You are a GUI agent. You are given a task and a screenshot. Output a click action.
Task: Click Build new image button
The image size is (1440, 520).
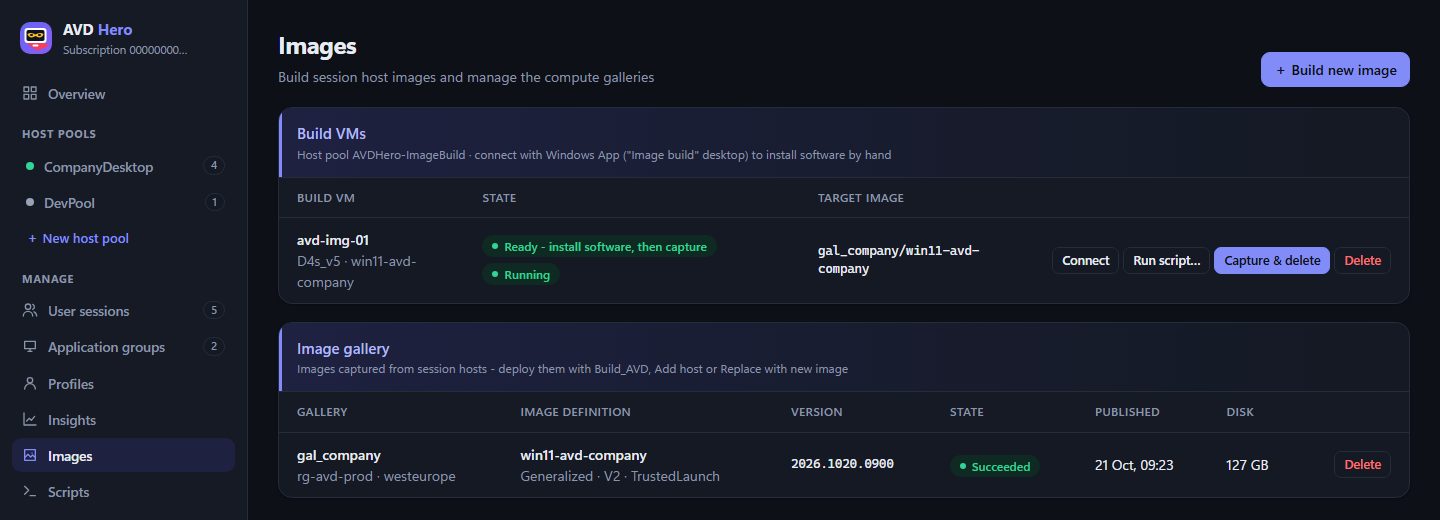(1335, 70)
